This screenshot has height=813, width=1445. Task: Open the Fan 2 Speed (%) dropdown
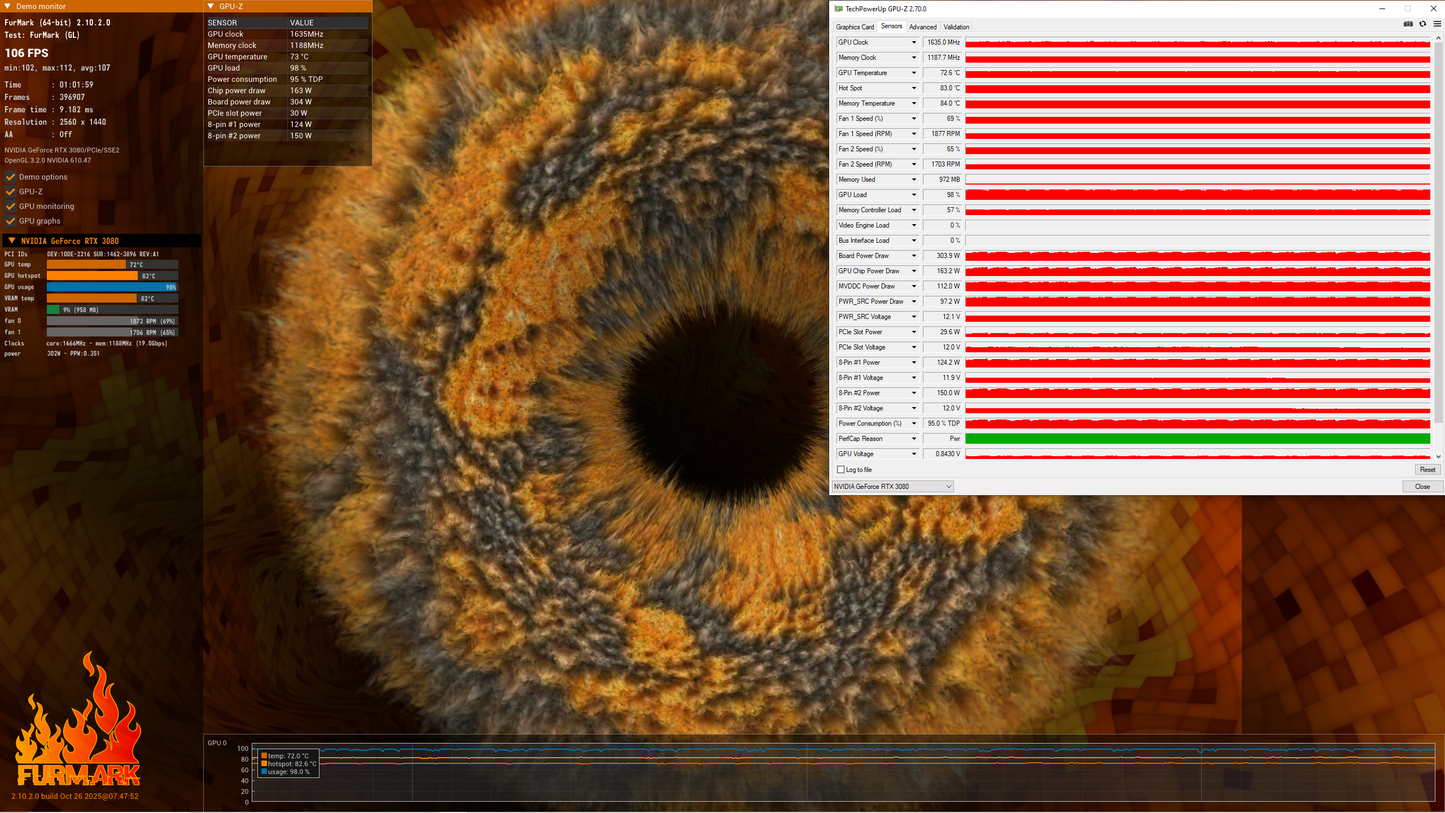[x=913, y=149]
